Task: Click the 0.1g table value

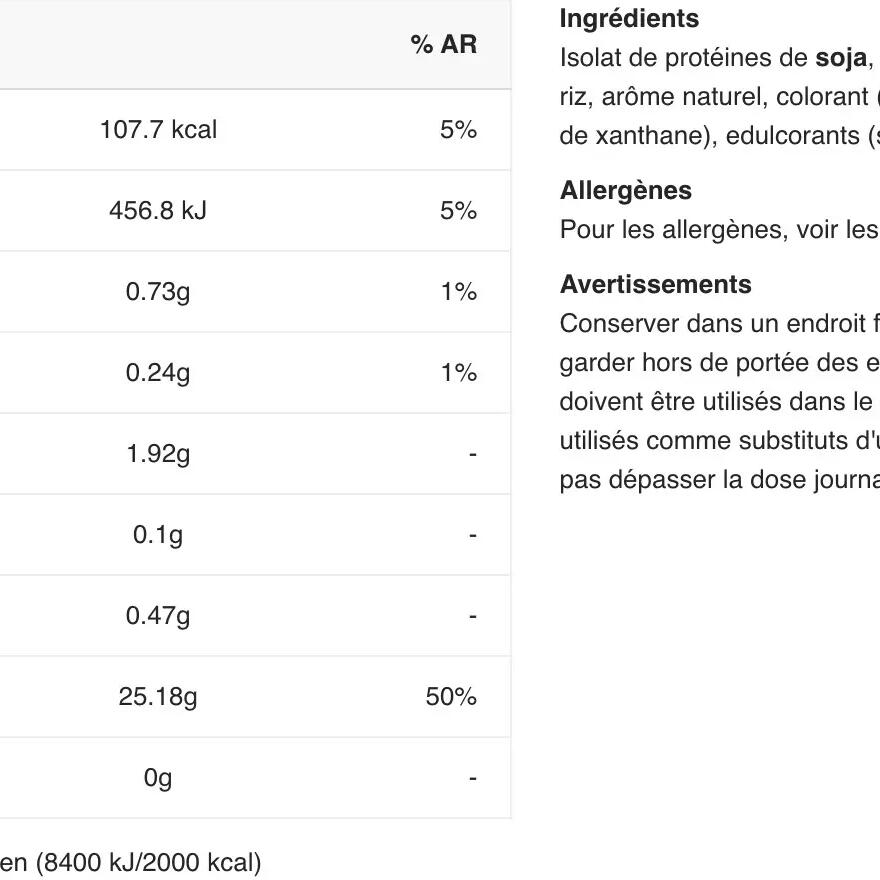Action: coord(158,535)
